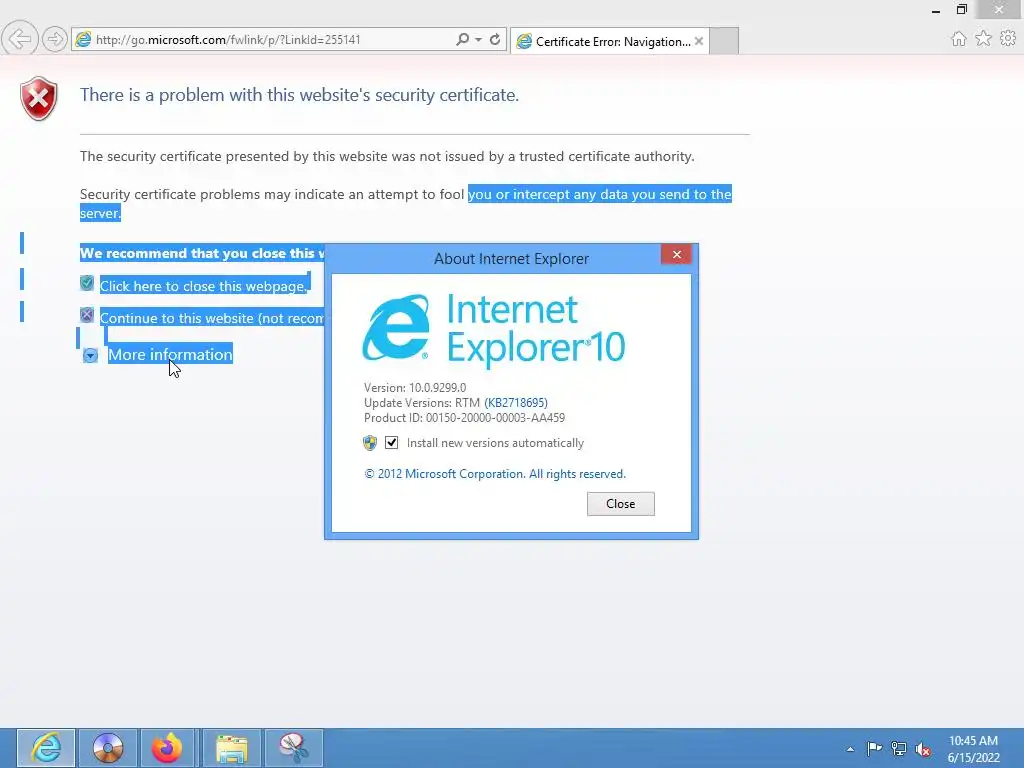Launch Firefox from the taskbar
This screenshot has width=1024, height=768.
pos(168,748)
